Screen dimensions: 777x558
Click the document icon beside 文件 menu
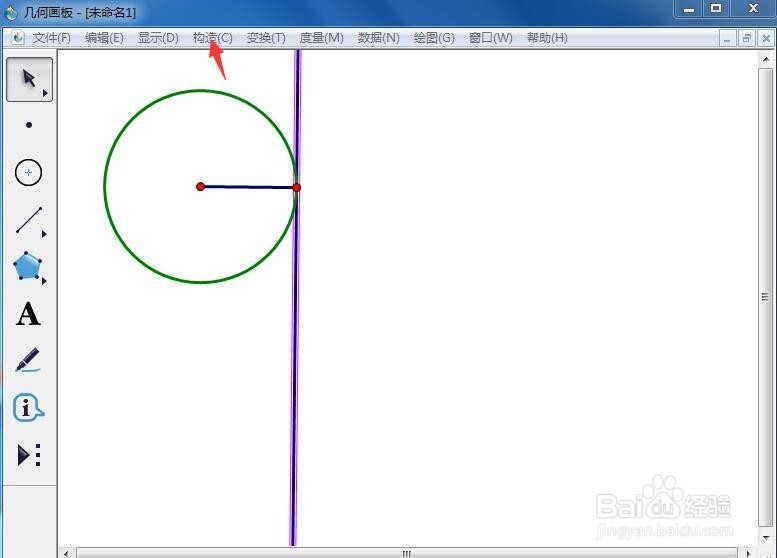coord(18,38)
